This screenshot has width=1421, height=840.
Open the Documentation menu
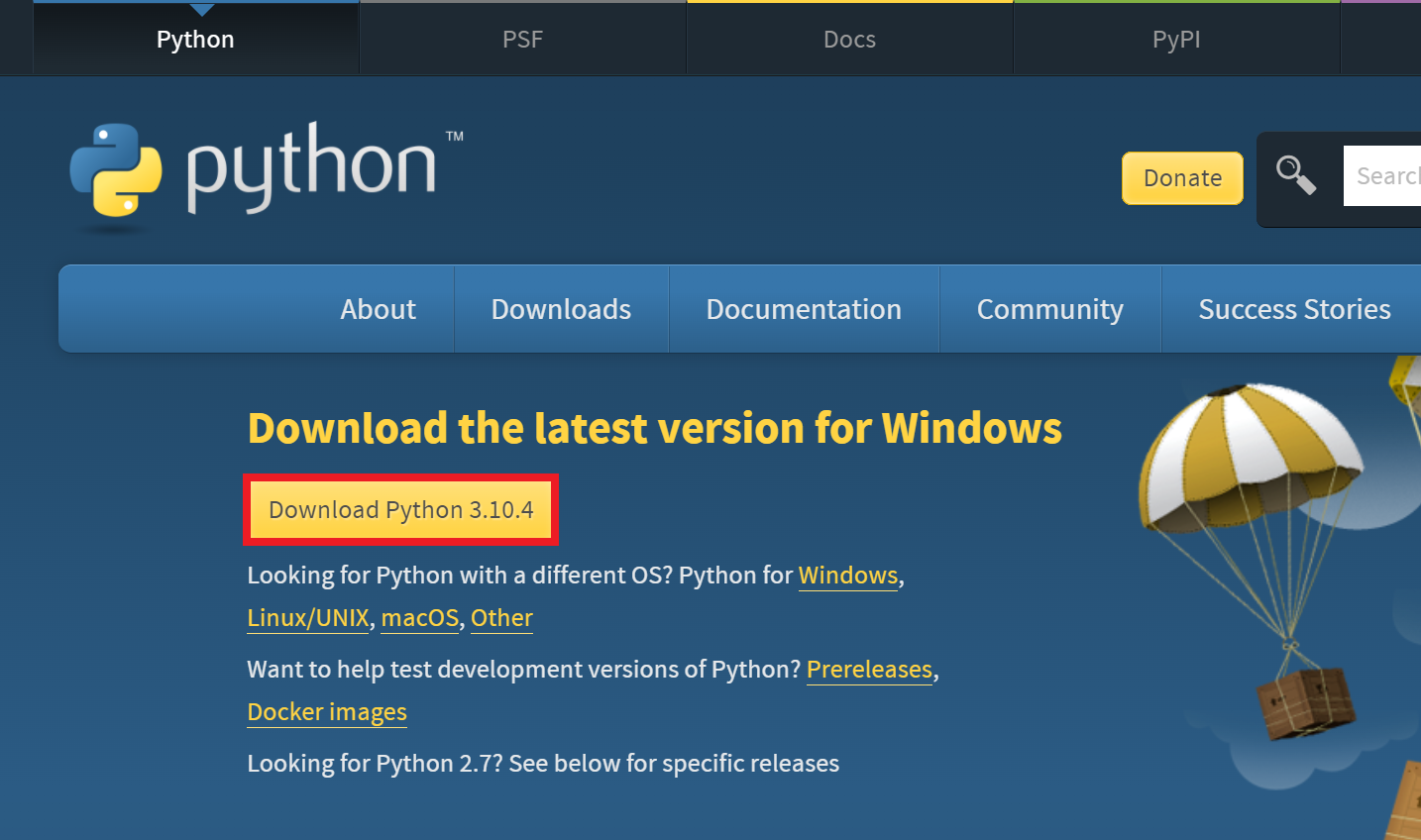tap(804, 309)
